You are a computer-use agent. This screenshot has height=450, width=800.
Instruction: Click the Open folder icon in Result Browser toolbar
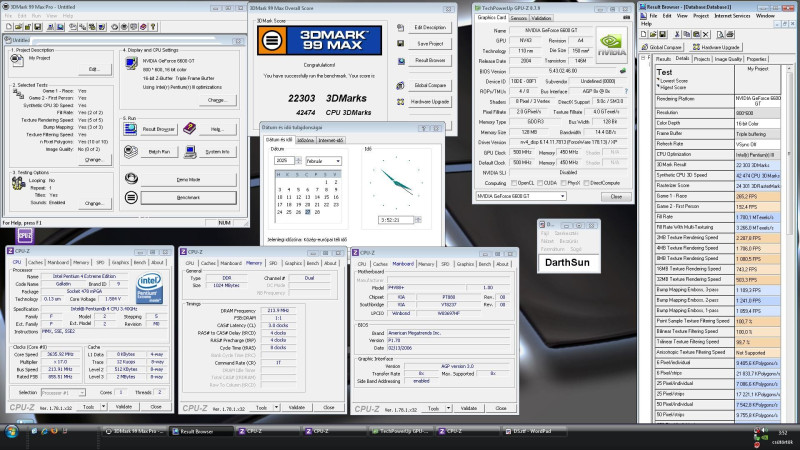coord(653,34)
